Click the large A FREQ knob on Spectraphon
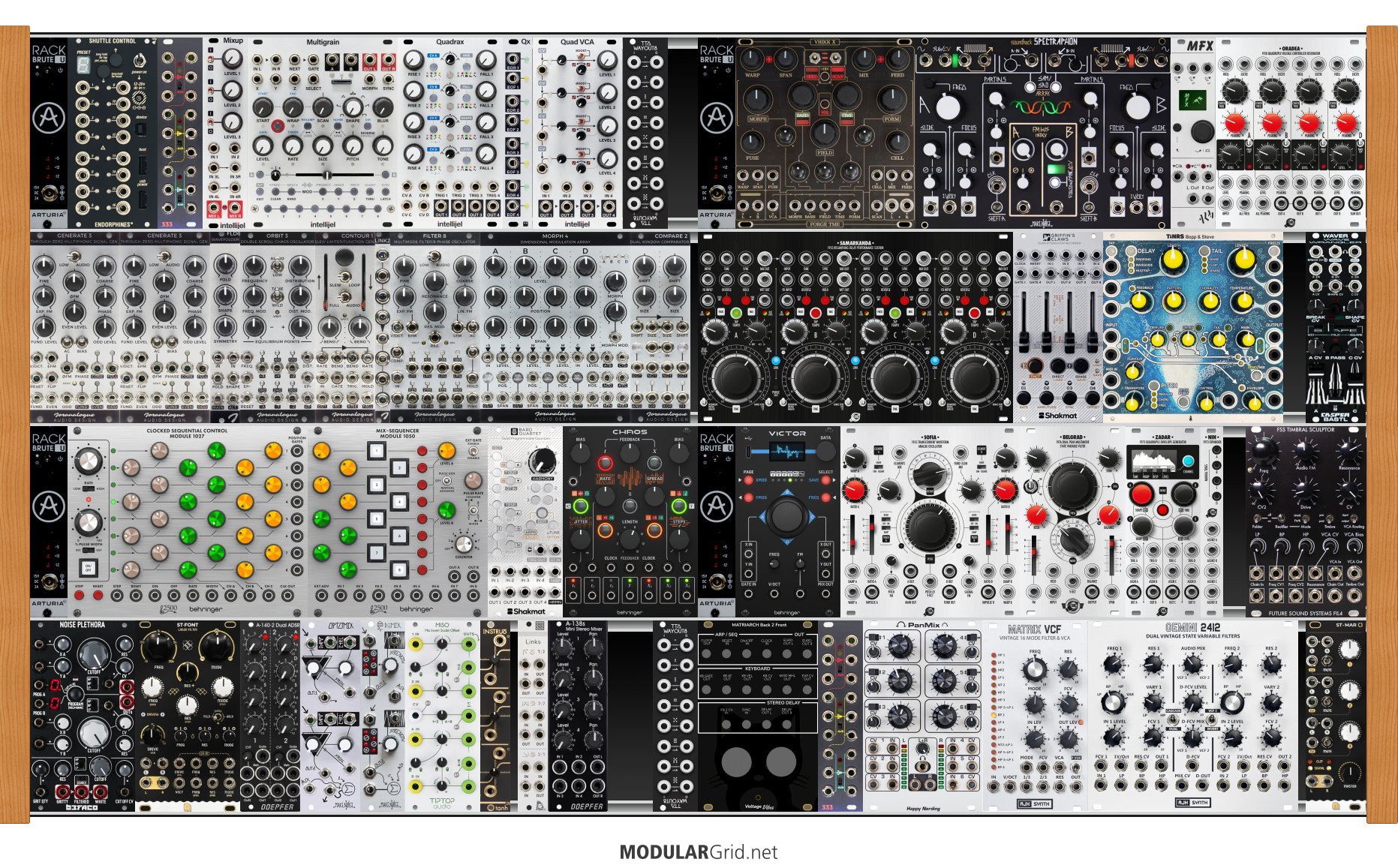Viewport: 1398px width, 868px height. coord(949,107)
